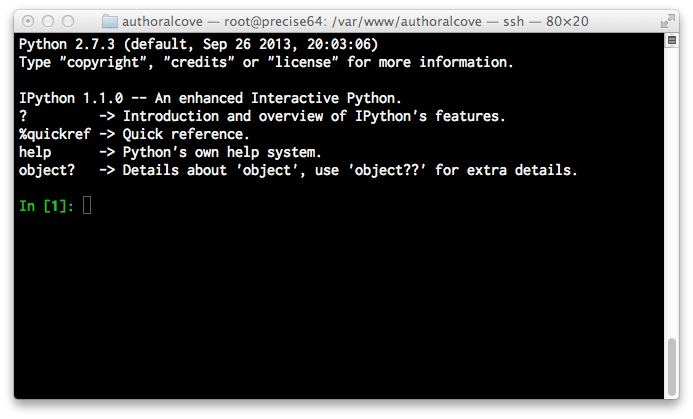Click the scrollbar thumb at the bottom
Screen dimensions: 693x419
(x=669, y=369)
